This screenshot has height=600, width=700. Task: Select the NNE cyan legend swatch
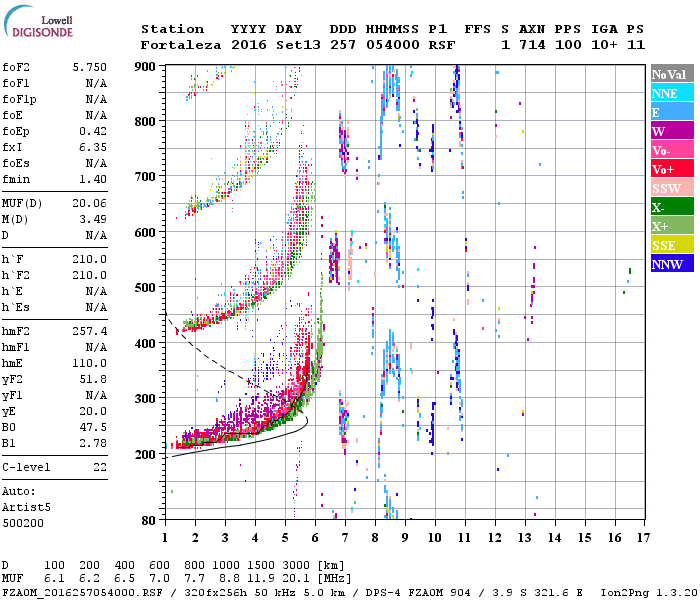(672, 93)
